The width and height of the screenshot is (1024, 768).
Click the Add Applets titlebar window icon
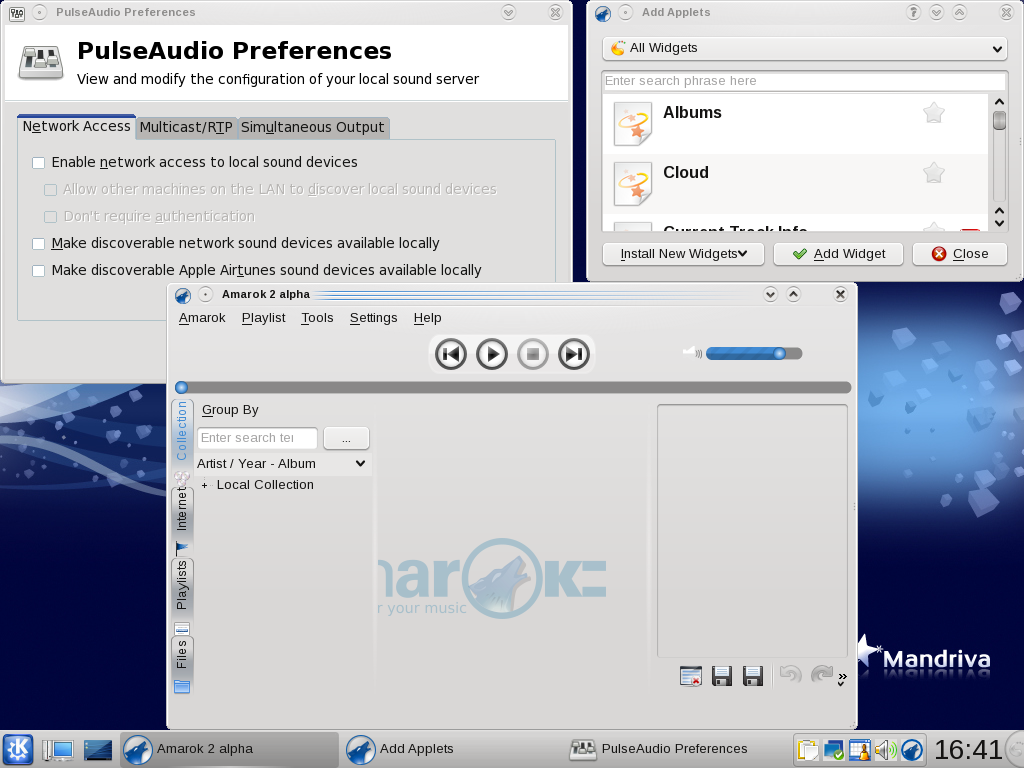pos(602,12)
